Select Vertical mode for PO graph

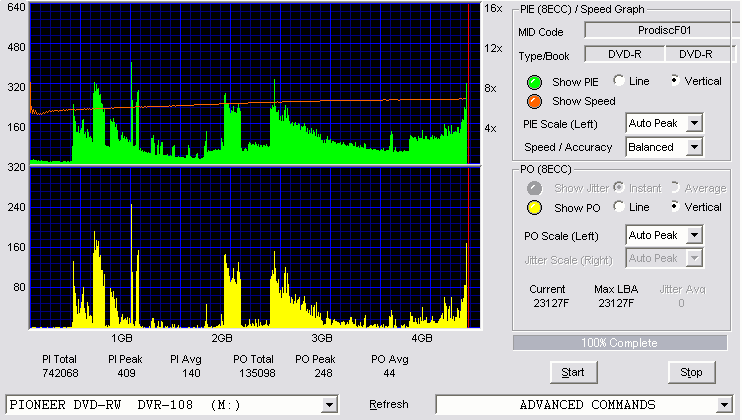pos(675,207)
